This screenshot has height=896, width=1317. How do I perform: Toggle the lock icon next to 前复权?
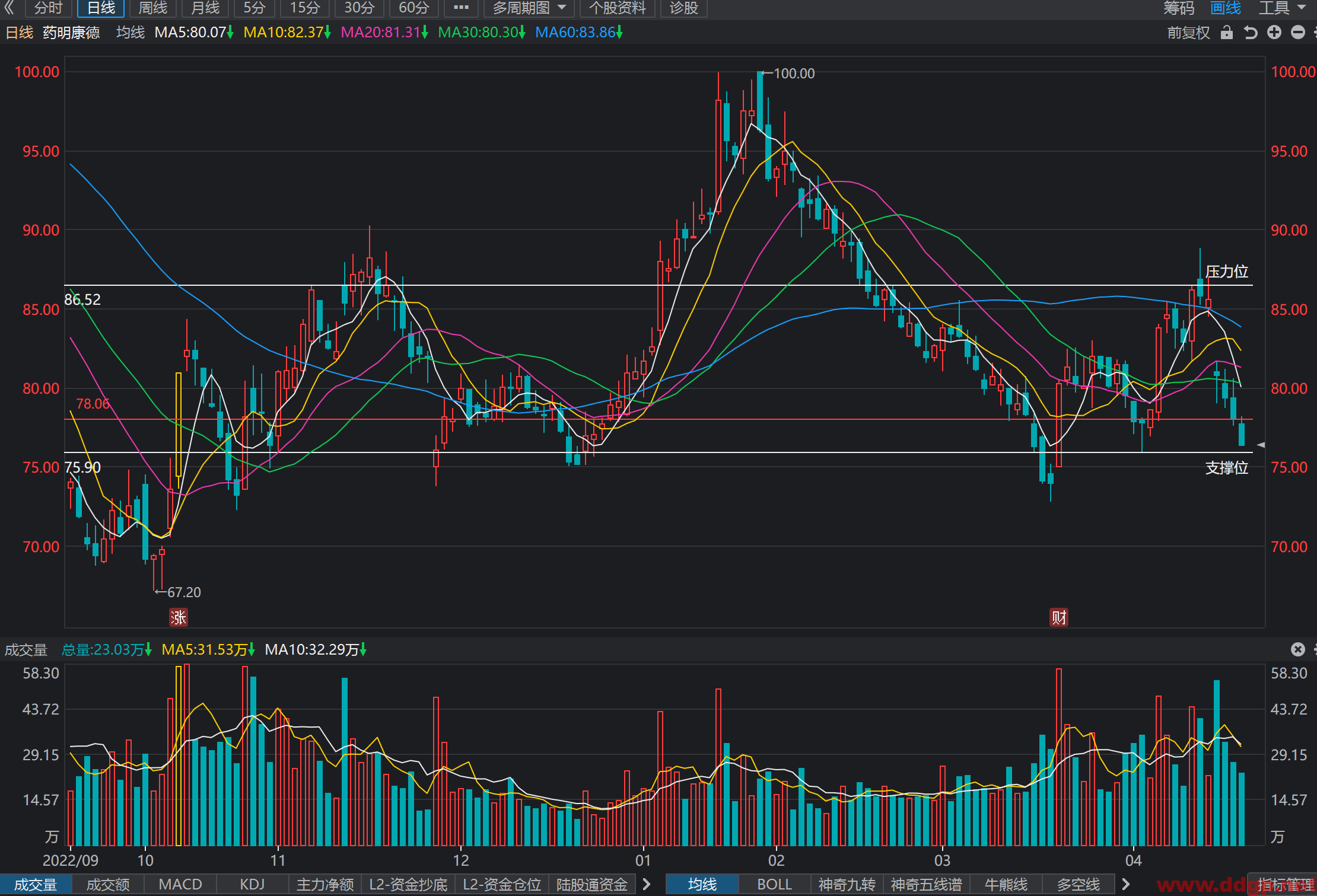(x=1226, y=33)
